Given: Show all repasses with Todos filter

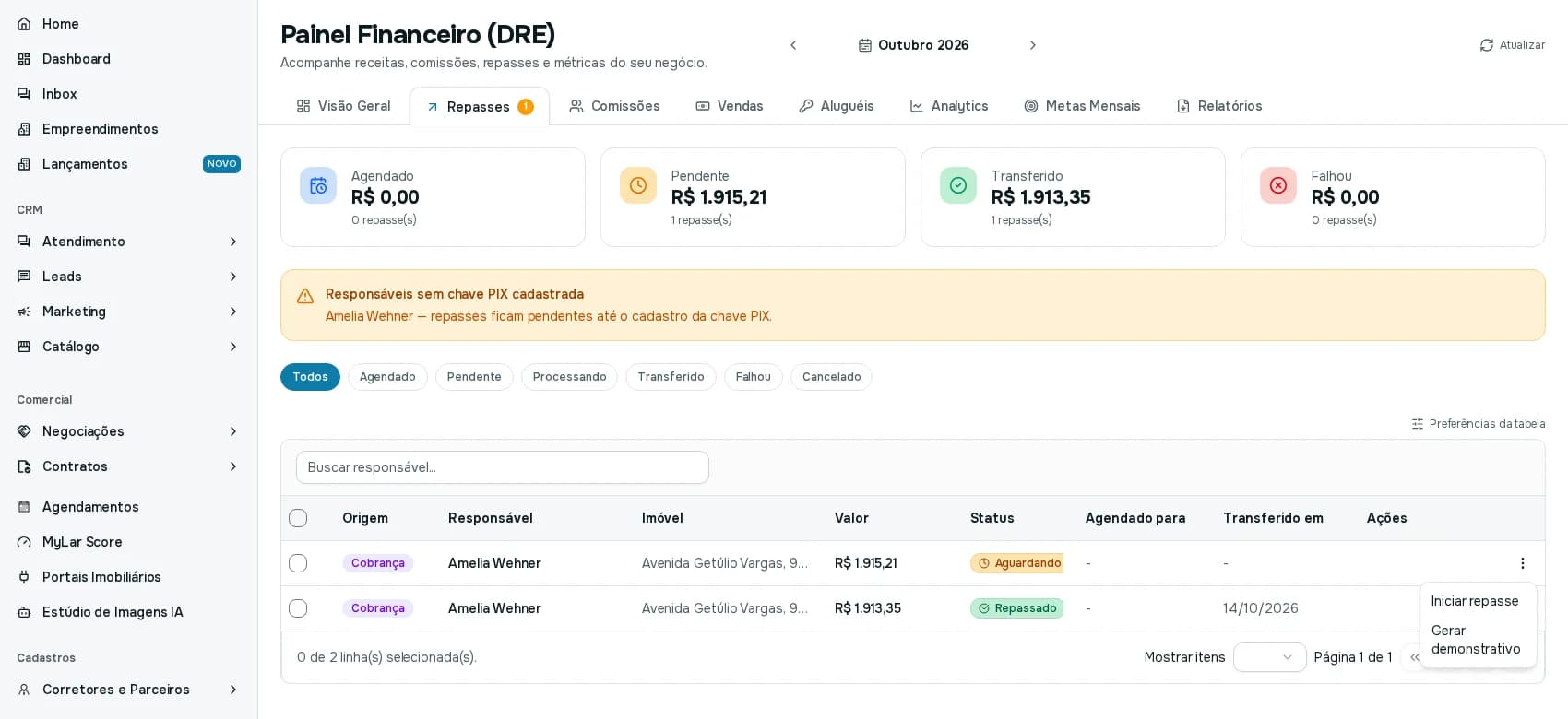Looking at the screenshot, I should pos(310,377).
